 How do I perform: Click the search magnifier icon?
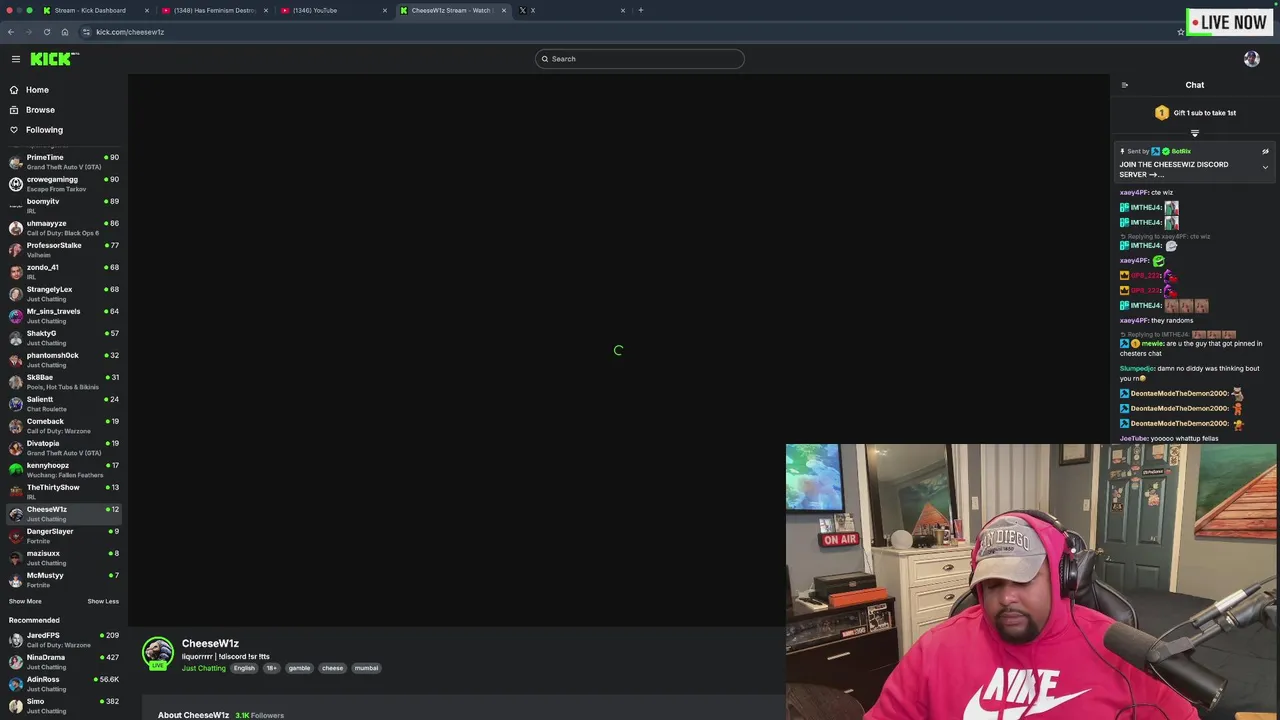tap(545, 59)
